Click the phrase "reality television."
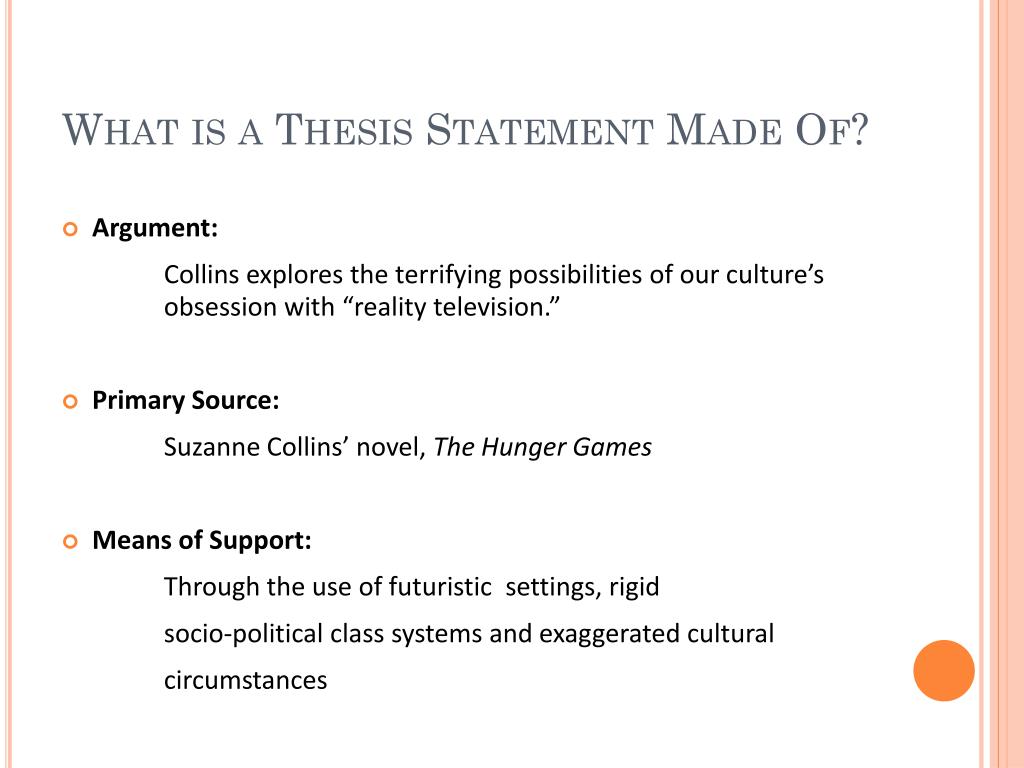The width and height of the screenshot is (1024, 768). coord(452,307)
